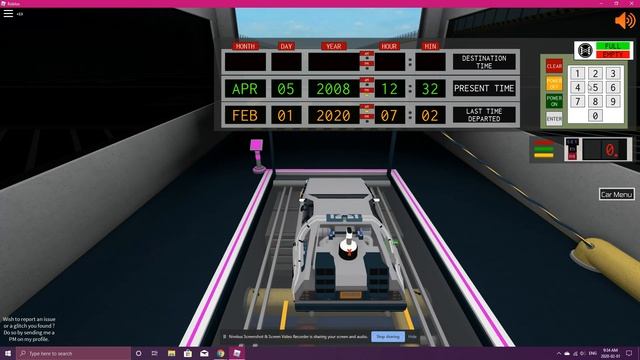Select keypad number 0
The image size is (640, 360).
click(595, 116)
